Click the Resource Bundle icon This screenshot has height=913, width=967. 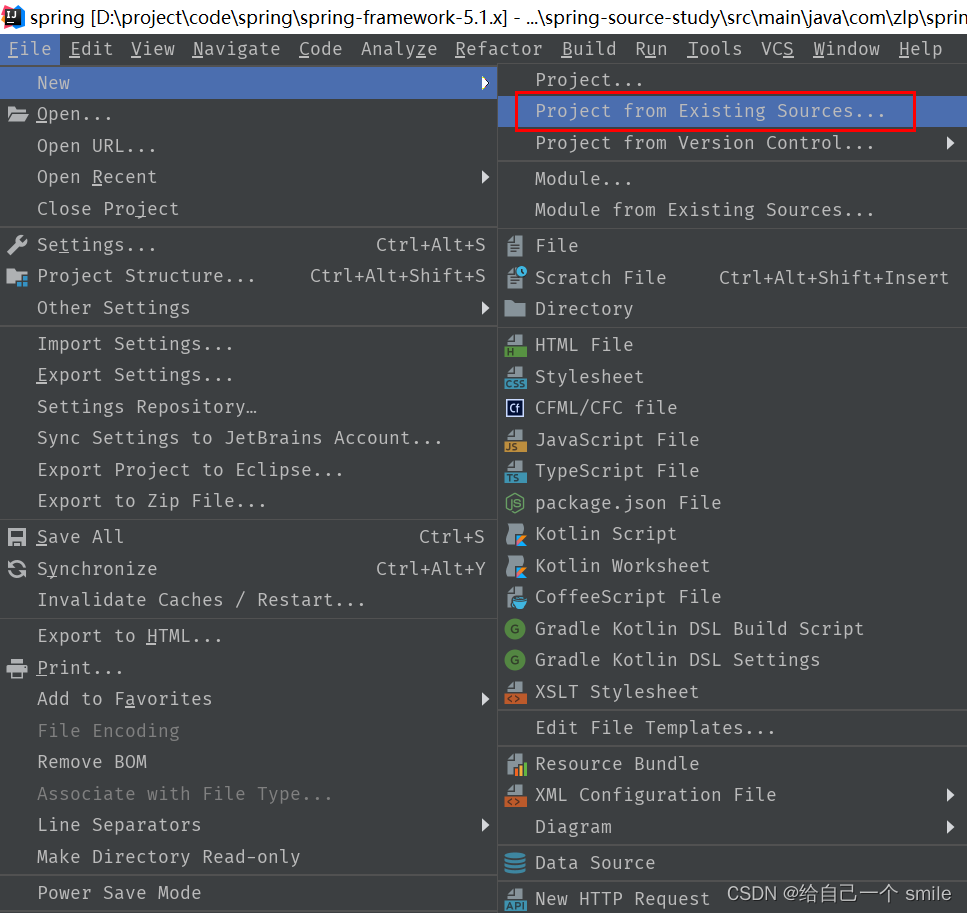pos(516,764)
